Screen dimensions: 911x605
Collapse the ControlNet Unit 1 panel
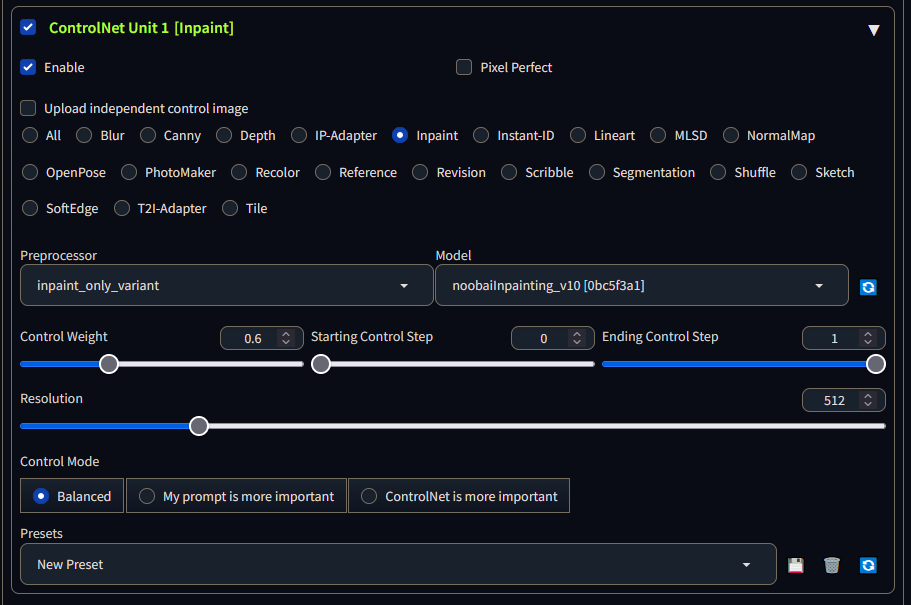(873, 30)
